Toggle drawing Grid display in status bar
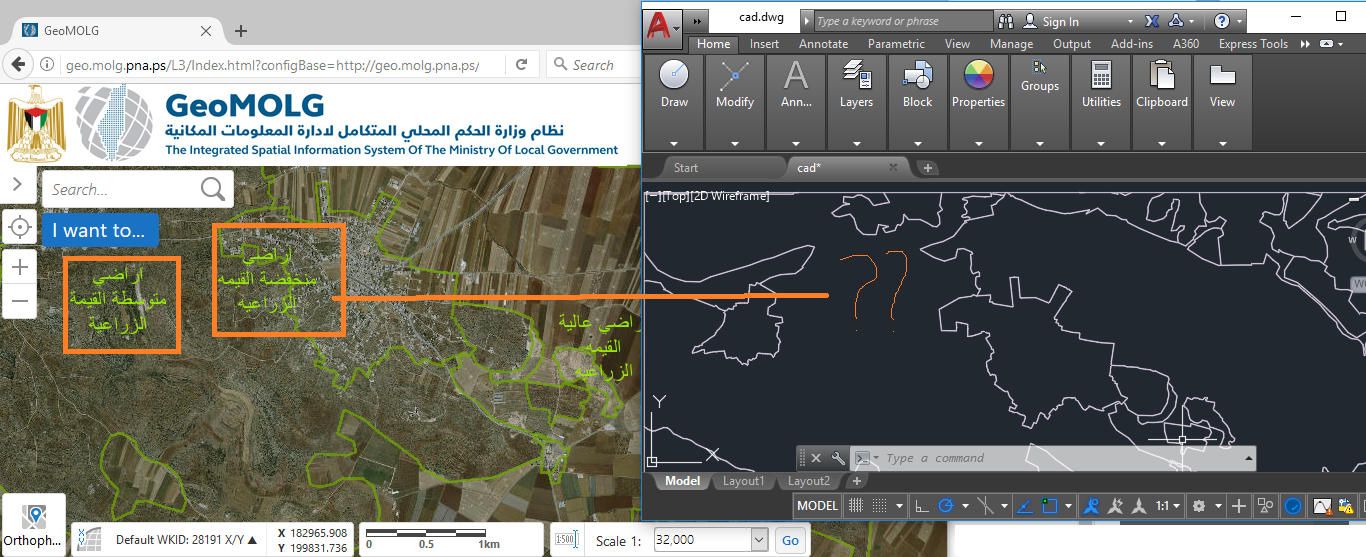The width and height of the screenshot is (1366, 557). coord(857,506)
